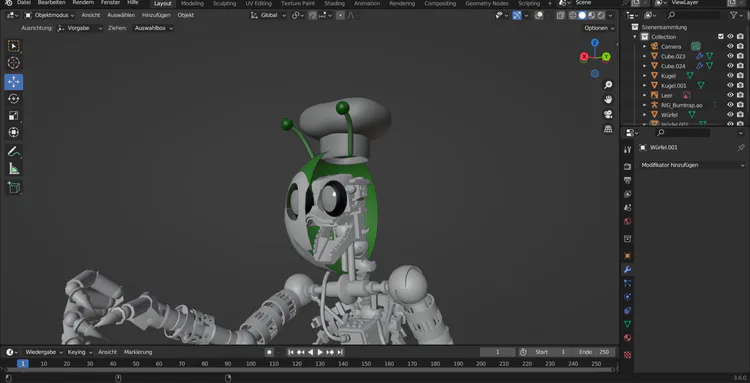This screenshot has height=383, width=750.
Task: Switch to the Shading workspace tab
Action: pos(334,3)
